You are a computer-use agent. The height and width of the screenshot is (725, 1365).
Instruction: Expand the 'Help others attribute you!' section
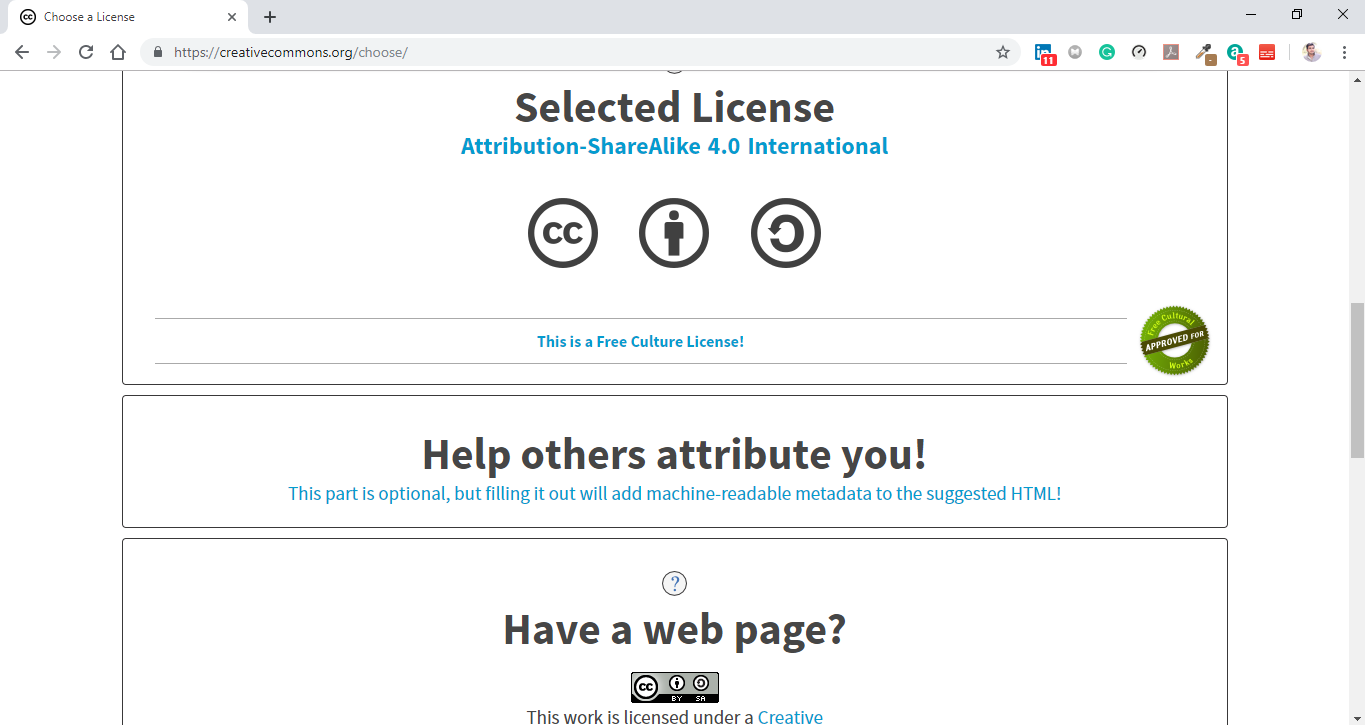(x=674, y=454)
